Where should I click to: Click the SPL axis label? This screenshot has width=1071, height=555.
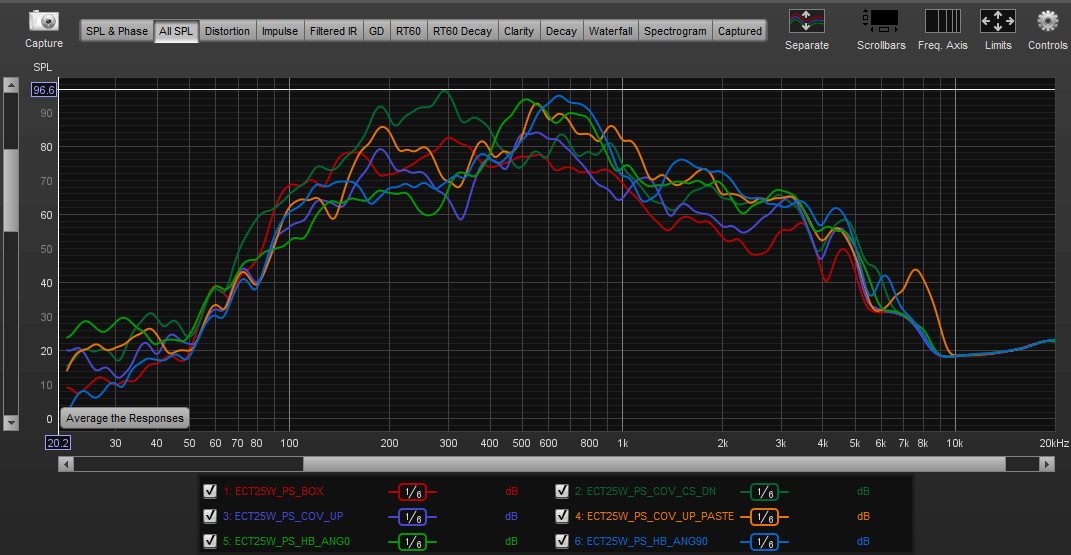(x=42, y=67)
